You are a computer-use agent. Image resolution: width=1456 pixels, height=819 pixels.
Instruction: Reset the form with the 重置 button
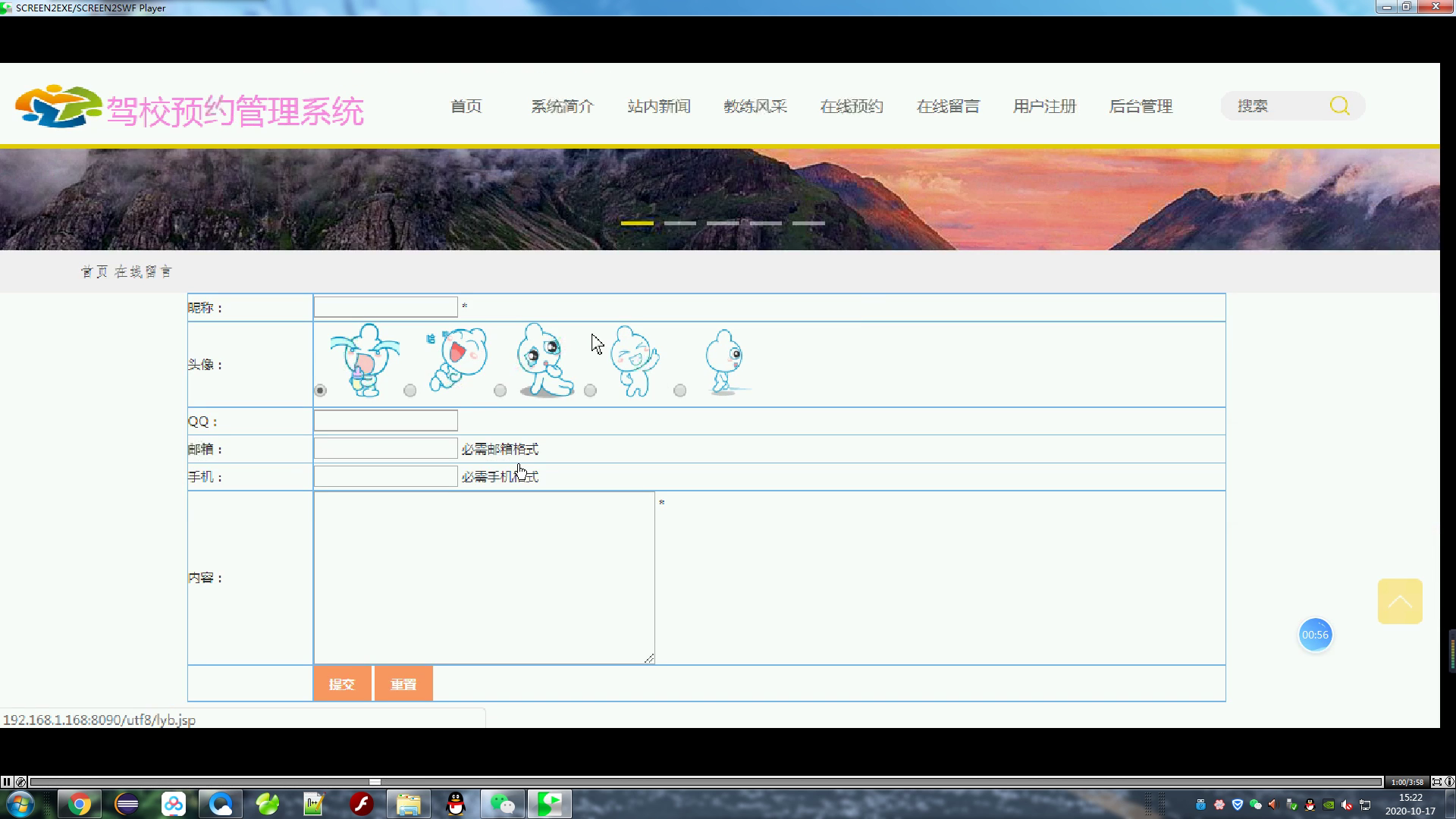point(403,684)
